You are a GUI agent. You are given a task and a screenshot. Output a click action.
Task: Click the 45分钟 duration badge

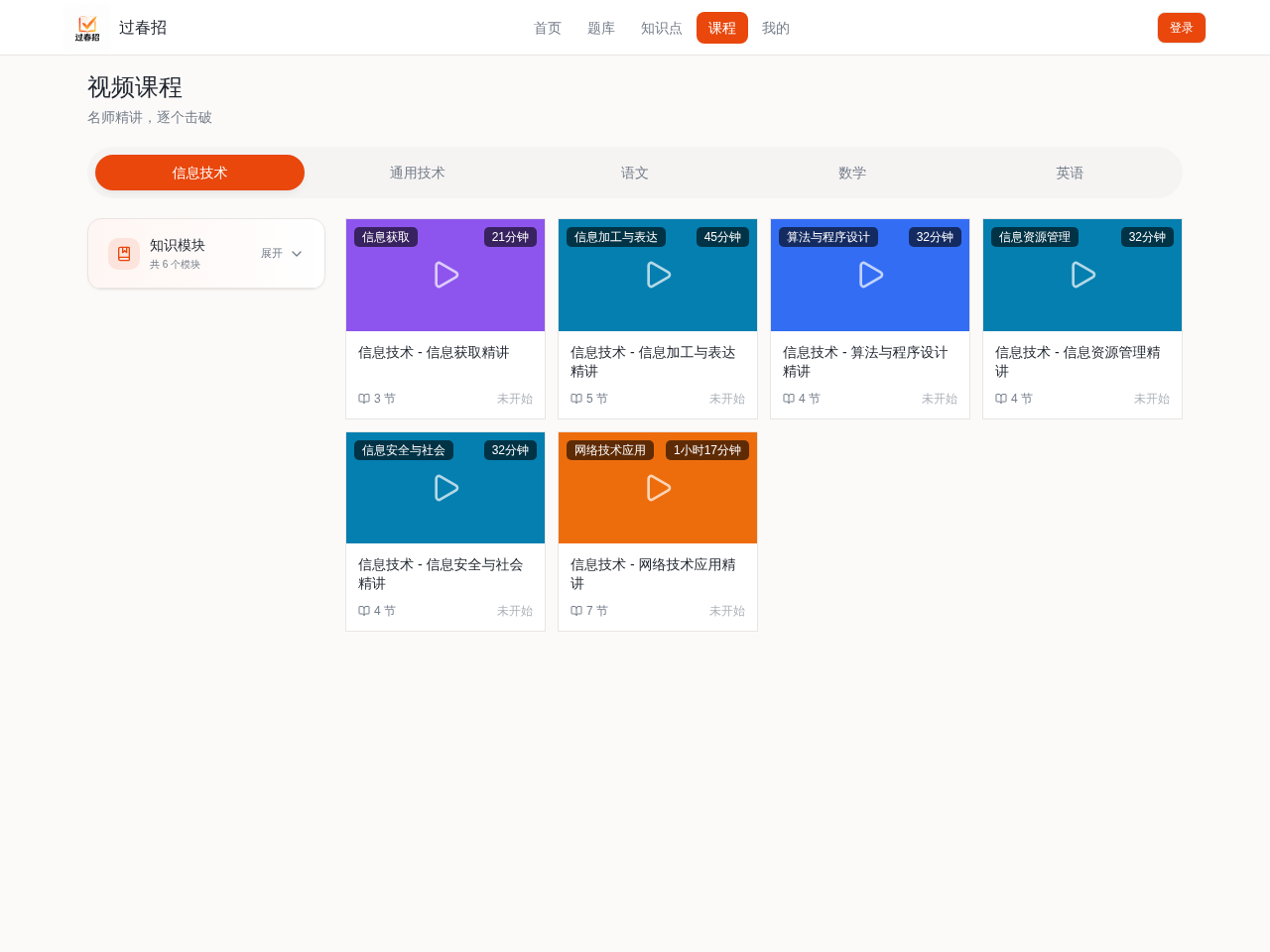pos(722,237)
